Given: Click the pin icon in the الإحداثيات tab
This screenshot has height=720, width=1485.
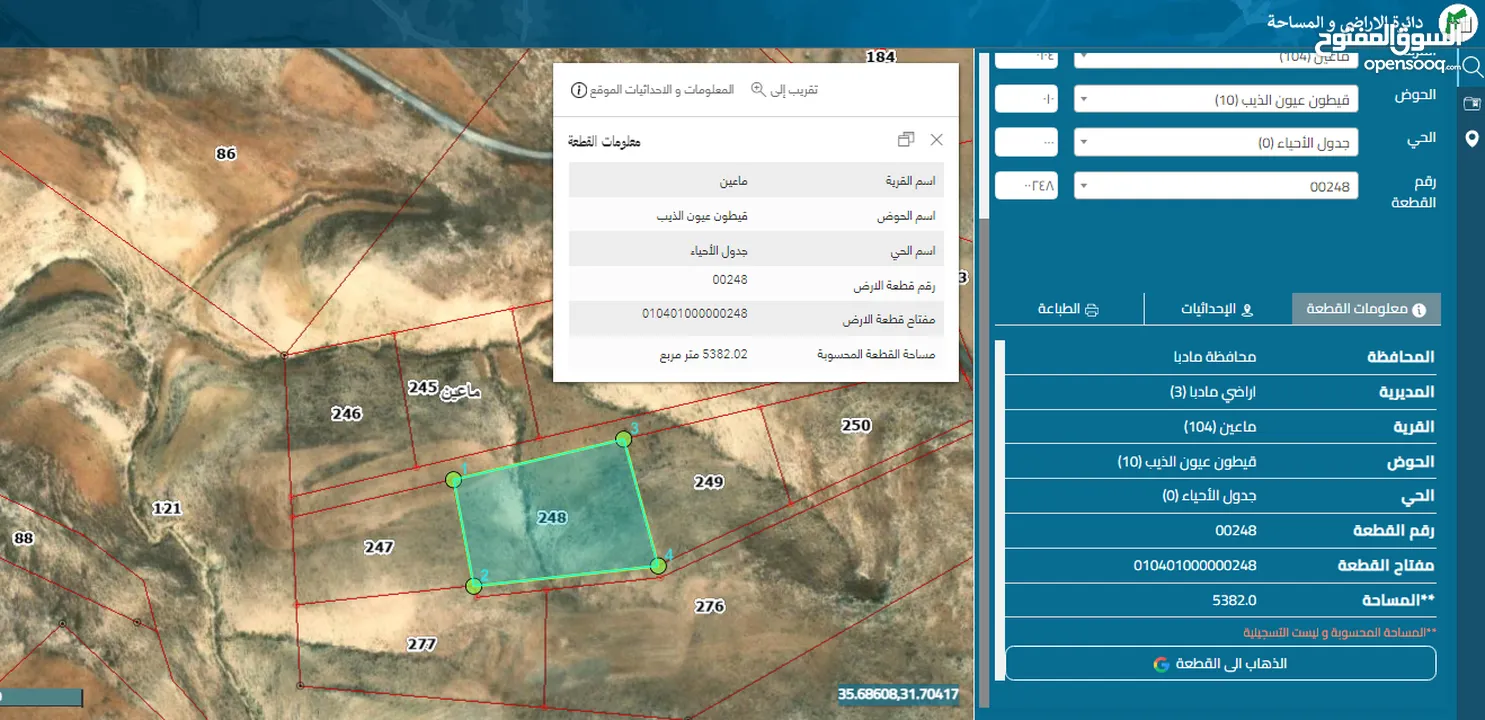Looking at the screenshot, I should [x=1247, y=309].
